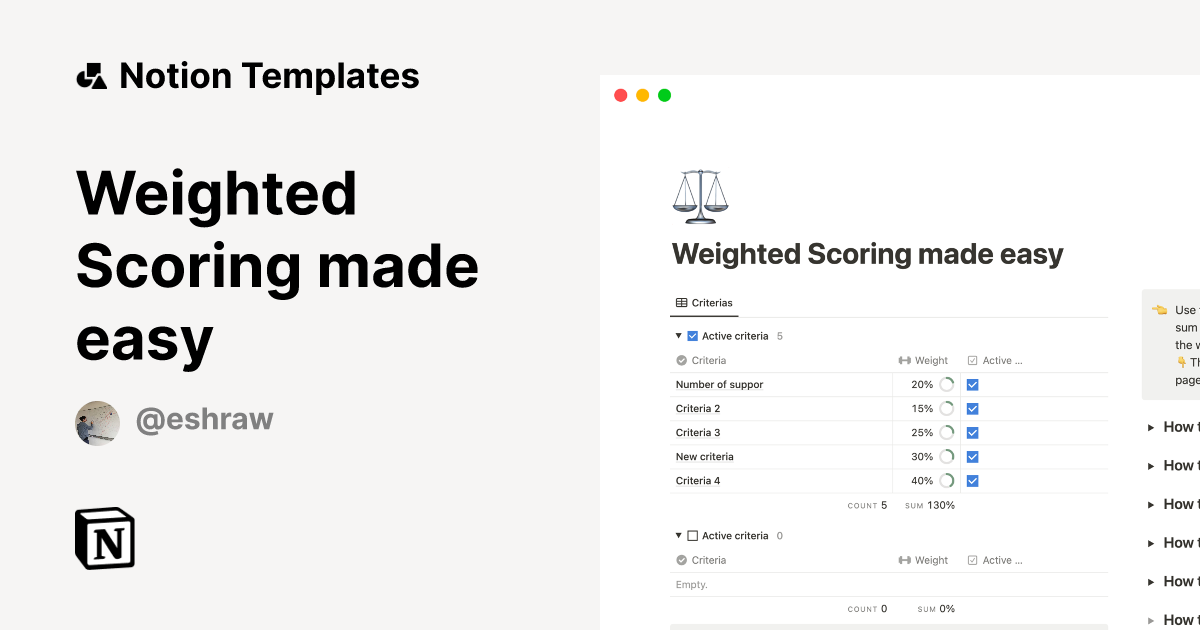Click the scales emoji page icon
The height and width of the screenshot is (630, 1200).
click(x=700, y=195)
